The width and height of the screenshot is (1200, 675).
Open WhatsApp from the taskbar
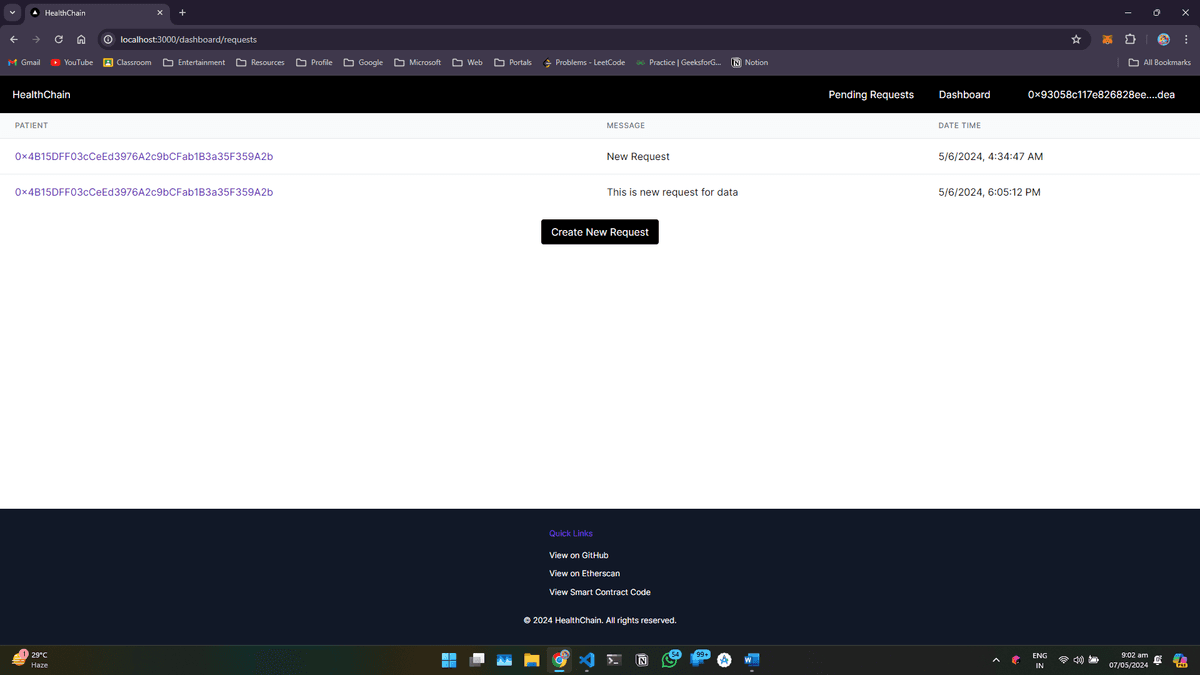coord(669,660)
